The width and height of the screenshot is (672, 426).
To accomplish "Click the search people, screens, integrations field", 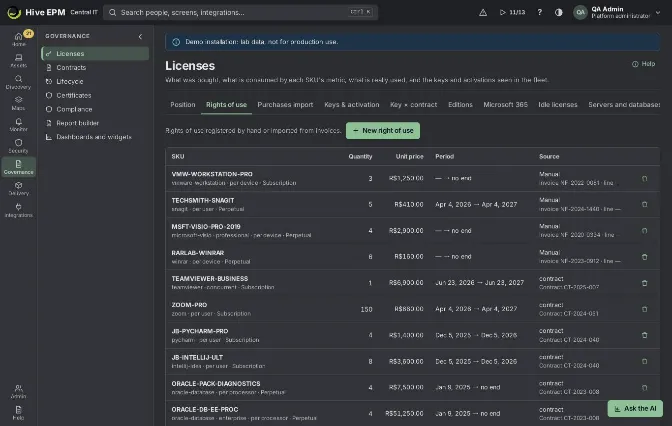I will pos(240,12).
